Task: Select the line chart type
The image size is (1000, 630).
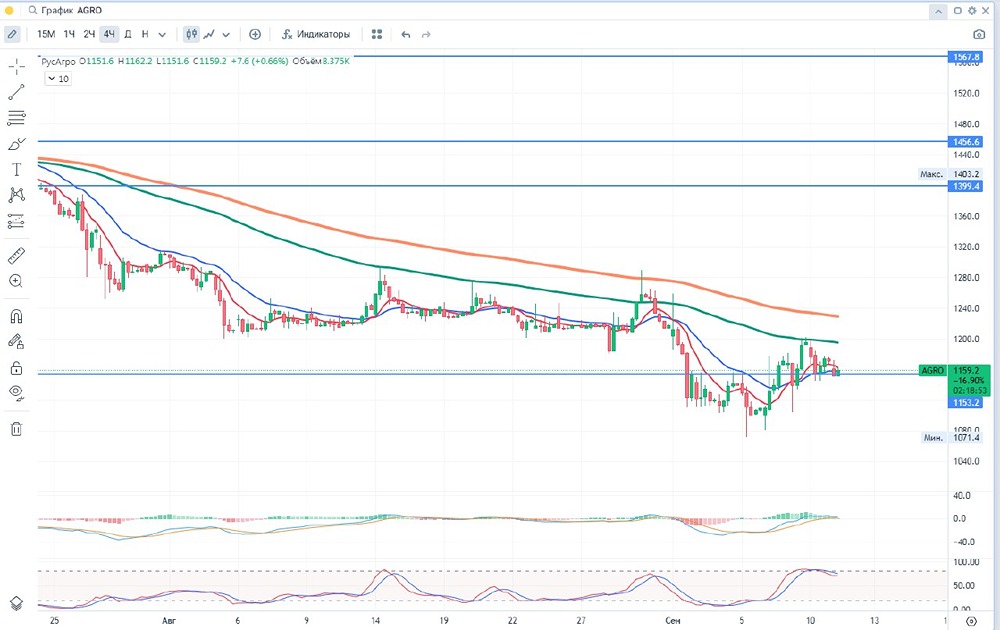Action: click(x=209, y=34)
